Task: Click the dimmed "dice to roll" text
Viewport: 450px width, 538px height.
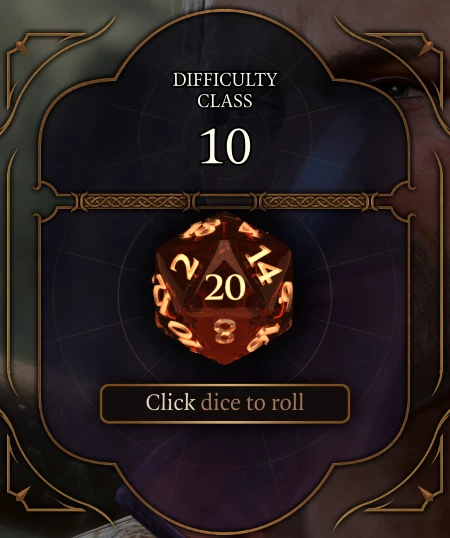Action: (252, 403)
